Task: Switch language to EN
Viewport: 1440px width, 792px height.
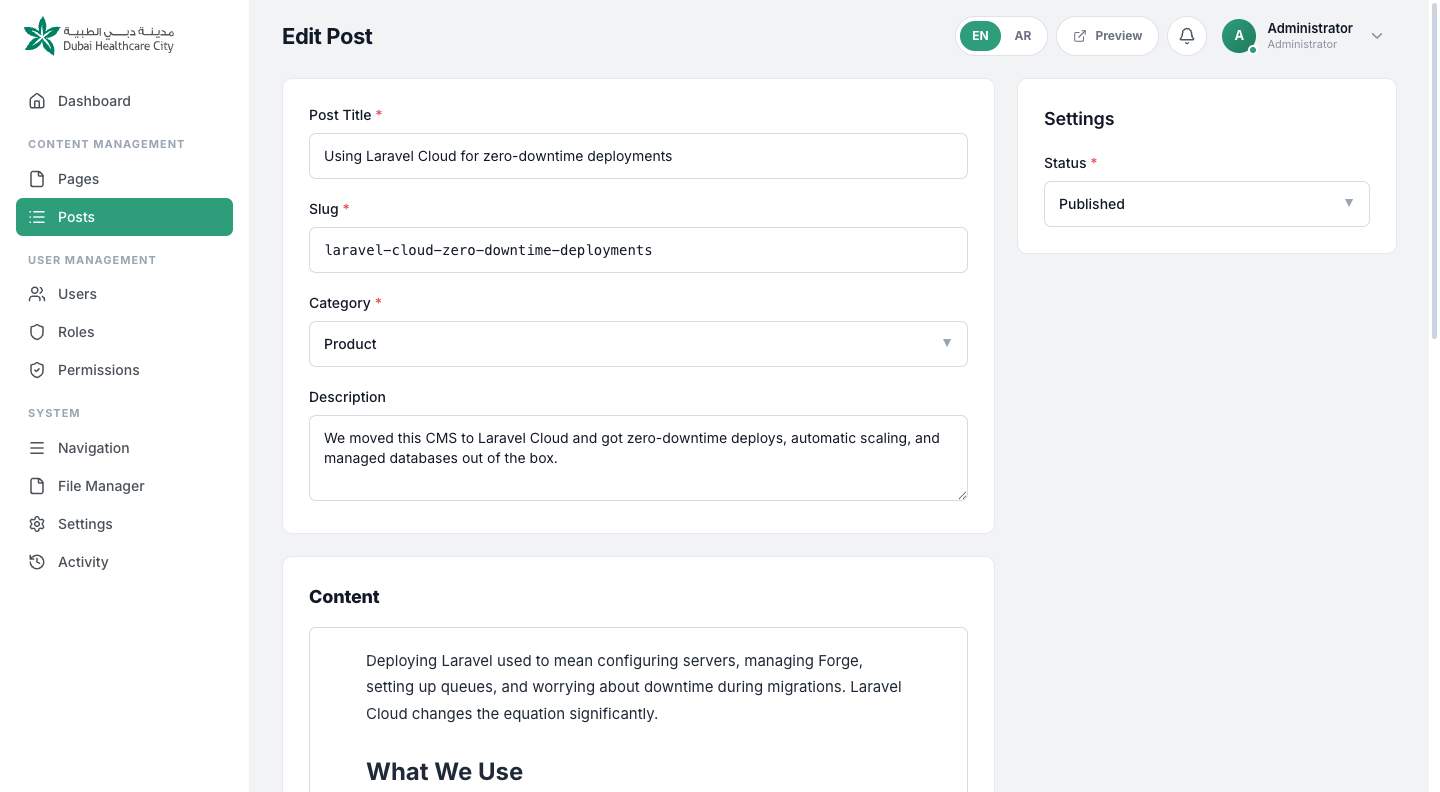Action: [x=980, y=36]
